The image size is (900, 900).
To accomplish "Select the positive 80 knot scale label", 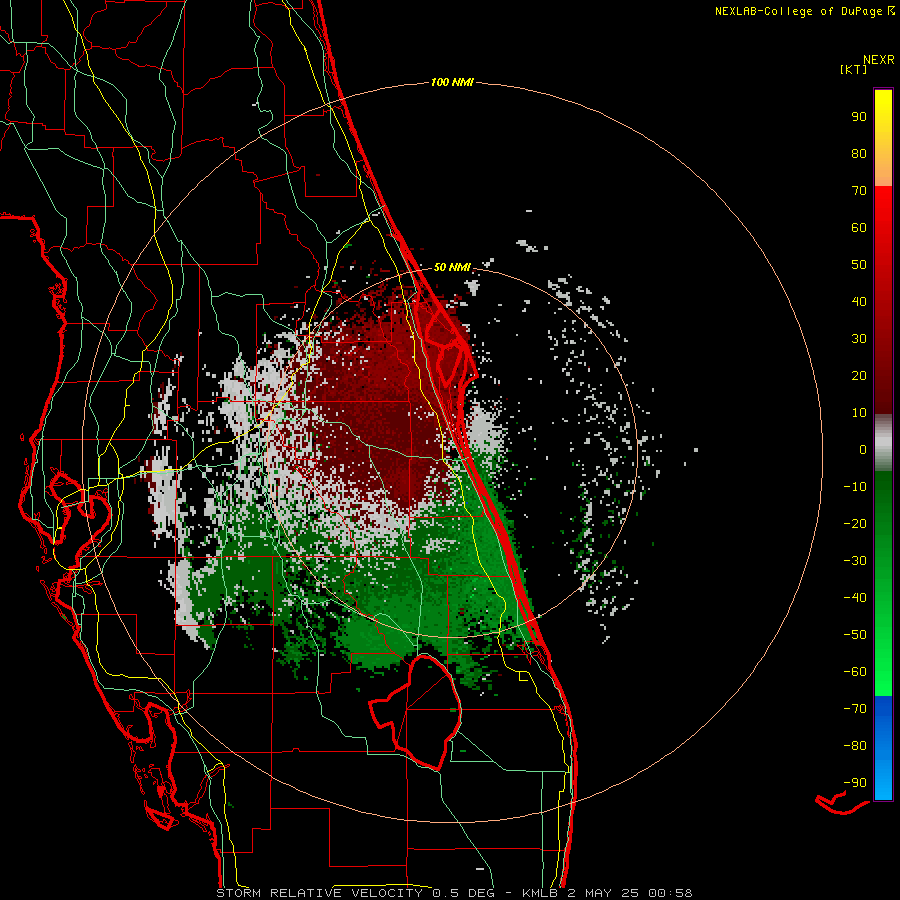I will (859, 153).
